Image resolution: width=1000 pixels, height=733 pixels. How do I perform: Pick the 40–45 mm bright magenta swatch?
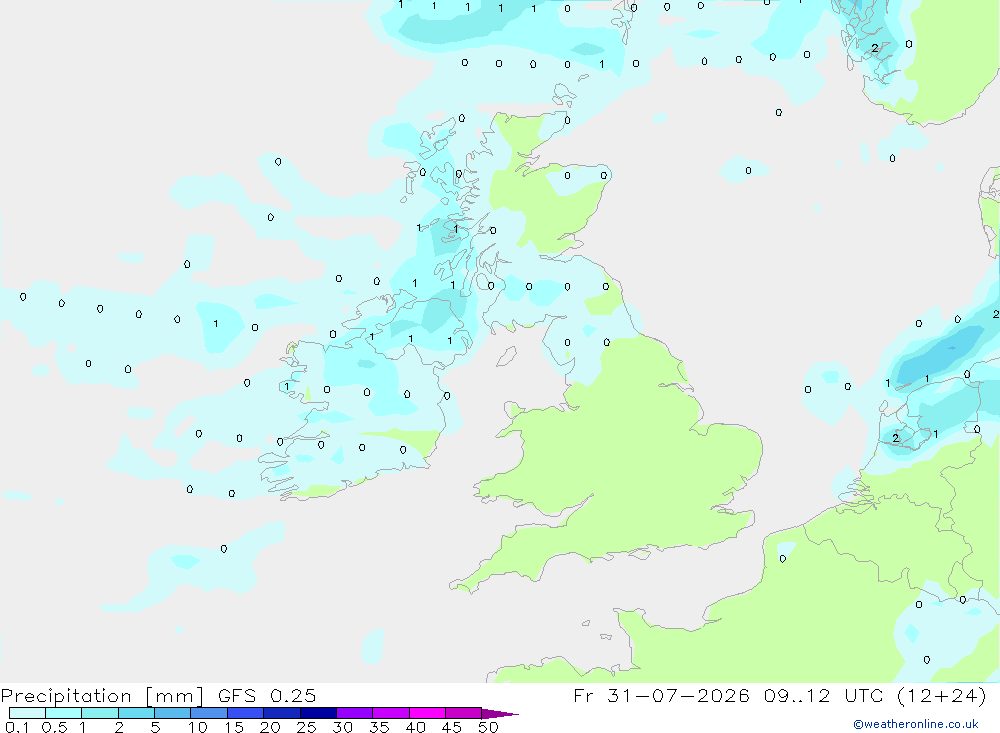point(427,713)
